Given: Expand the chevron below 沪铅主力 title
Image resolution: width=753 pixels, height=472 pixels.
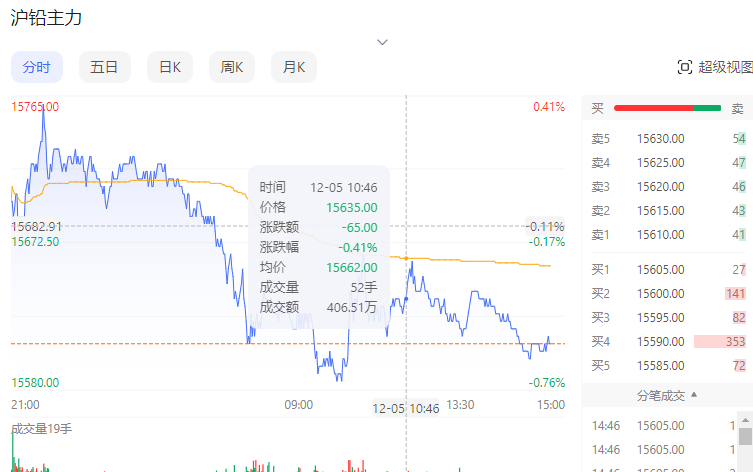Looking at the screenshot, I should tap(382, 42).
